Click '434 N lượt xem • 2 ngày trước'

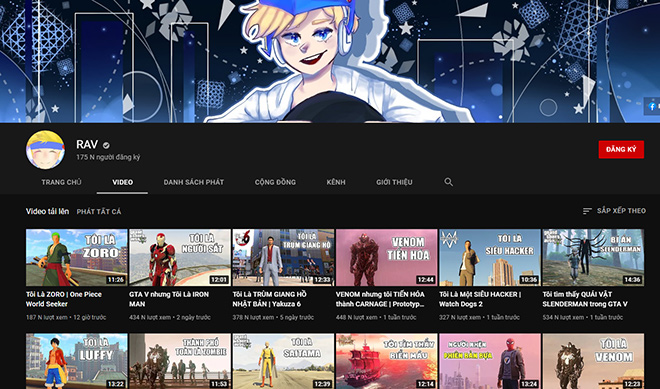pos(170,317)
